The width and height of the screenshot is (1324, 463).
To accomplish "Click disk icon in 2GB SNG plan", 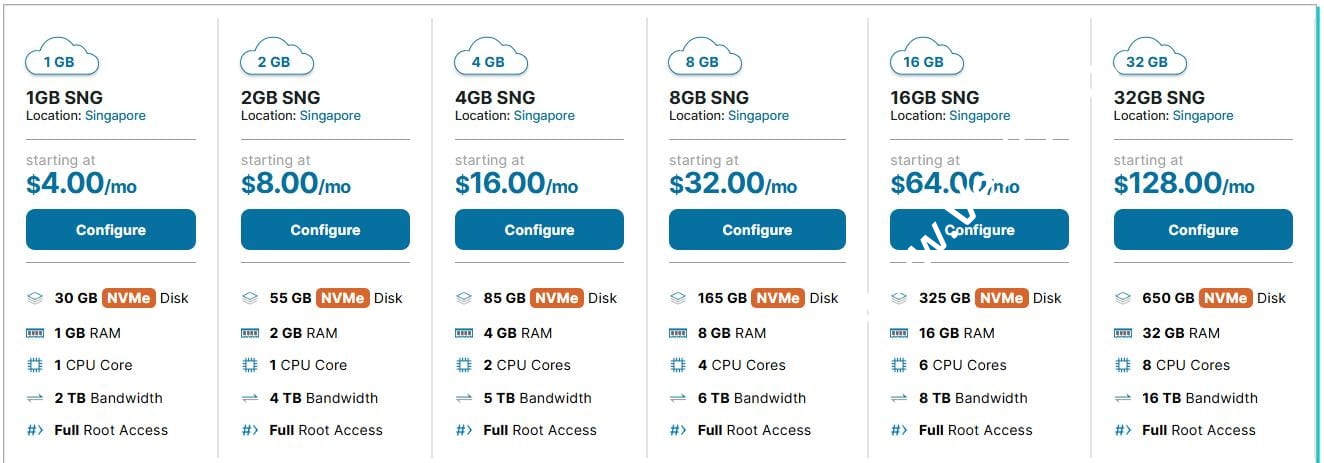I will pyautogui.click(x=250, y=298).
